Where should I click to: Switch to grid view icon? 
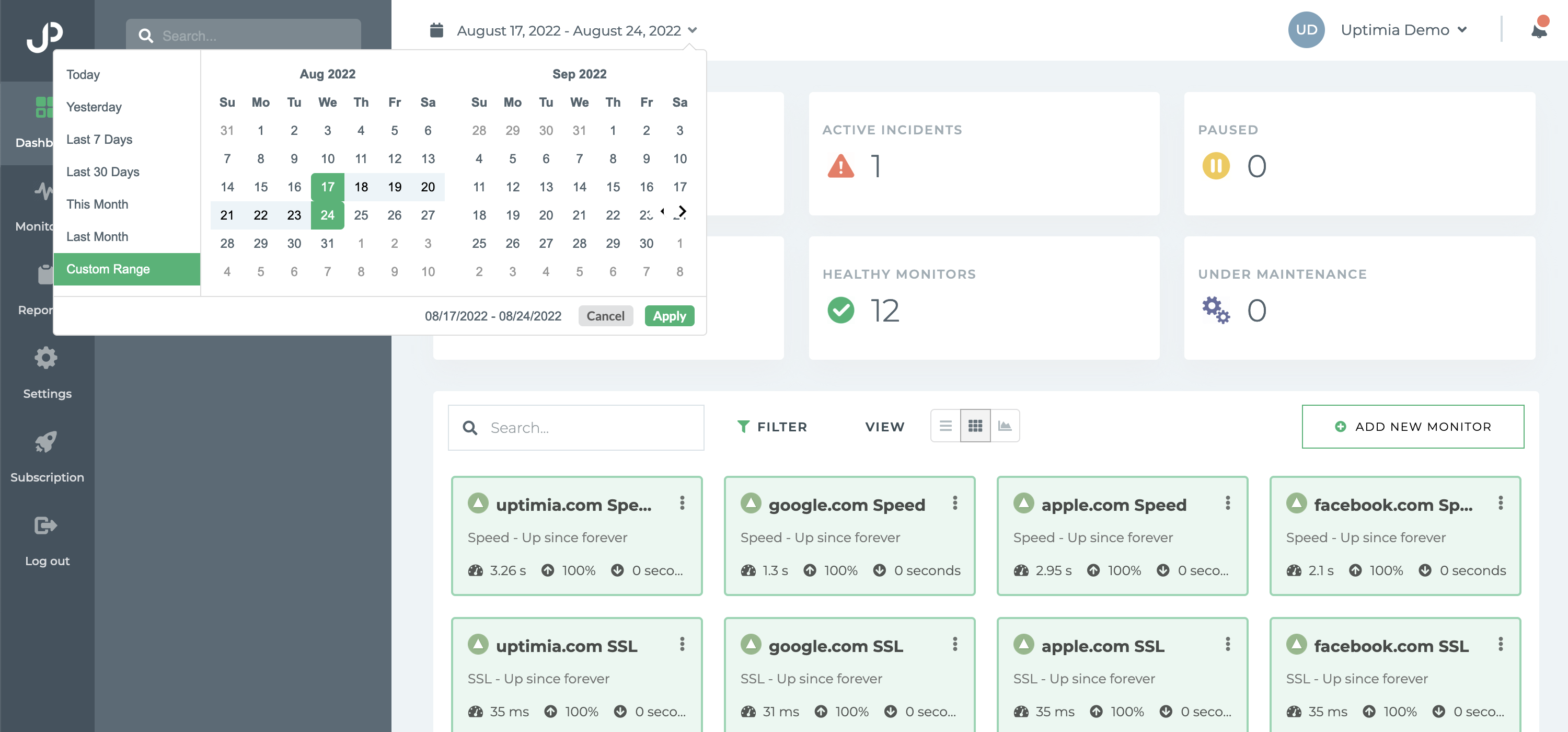point(975,426)
